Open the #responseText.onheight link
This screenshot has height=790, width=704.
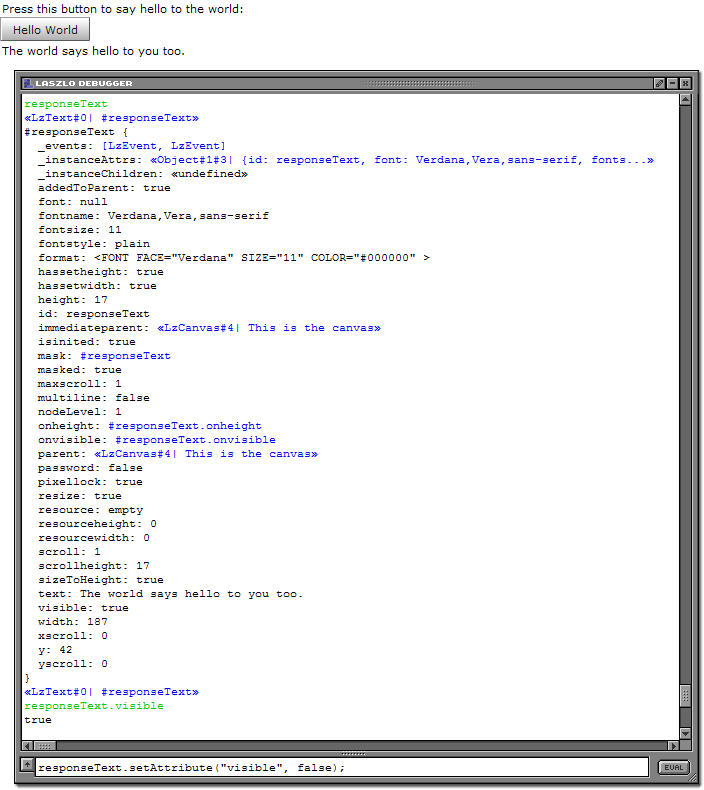click(x=185, y=426)
